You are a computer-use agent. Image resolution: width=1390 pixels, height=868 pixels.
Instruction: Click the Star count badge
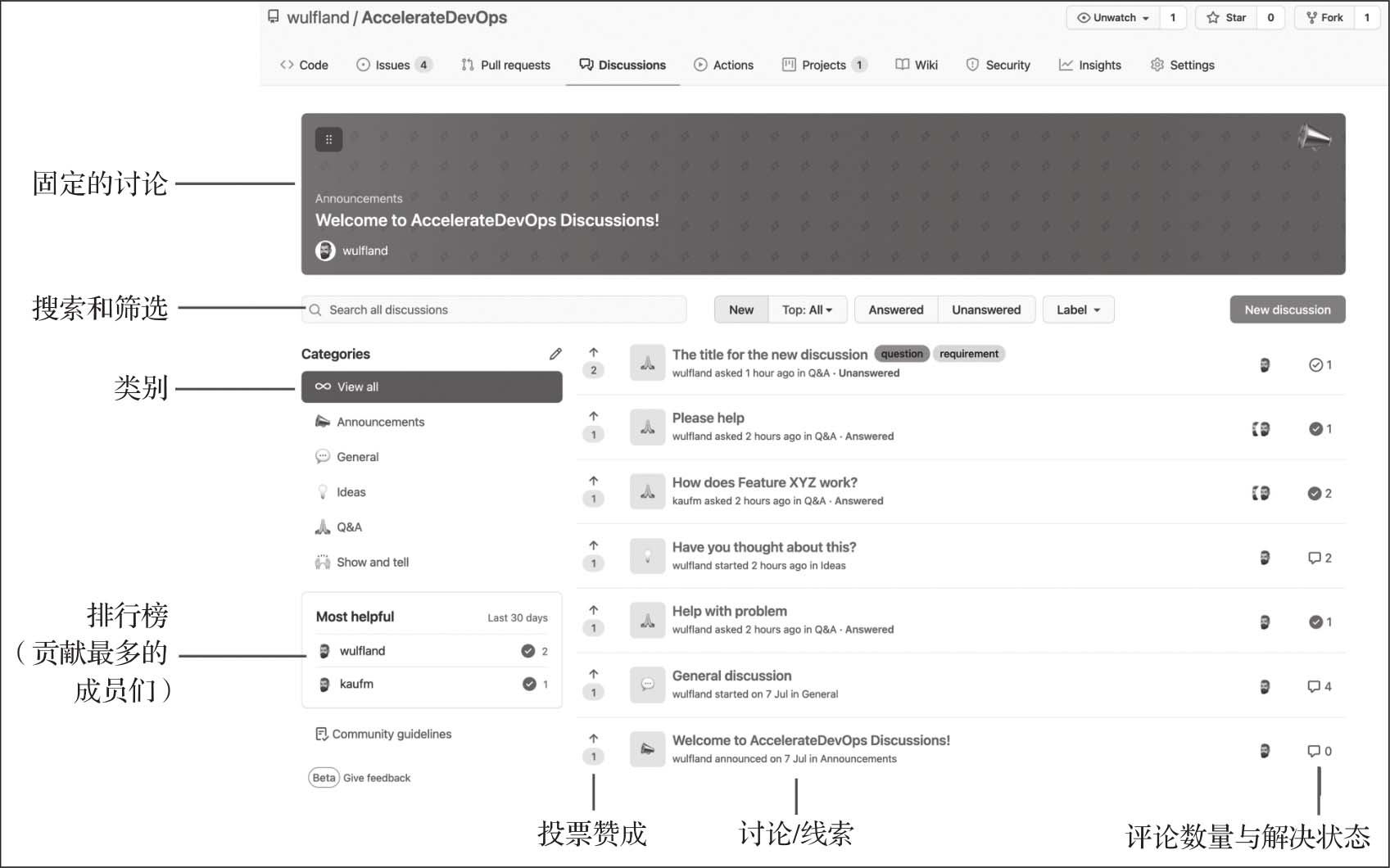1270,18
